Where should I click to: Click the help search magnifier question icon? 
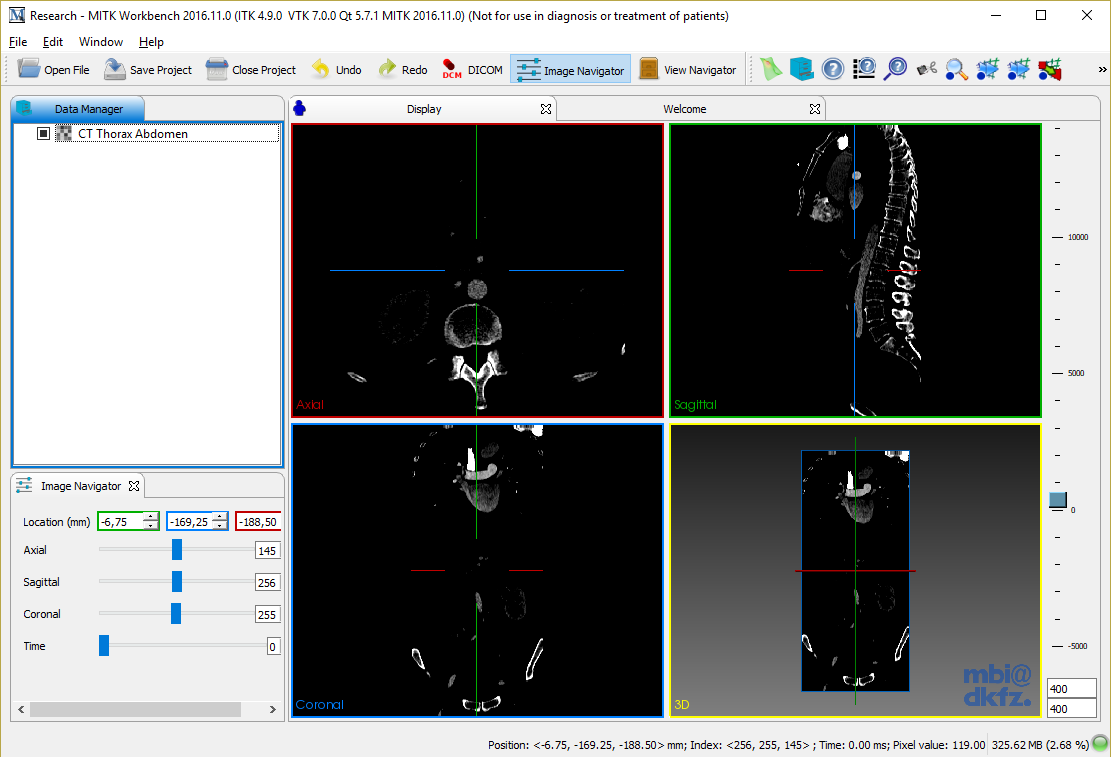895,69
